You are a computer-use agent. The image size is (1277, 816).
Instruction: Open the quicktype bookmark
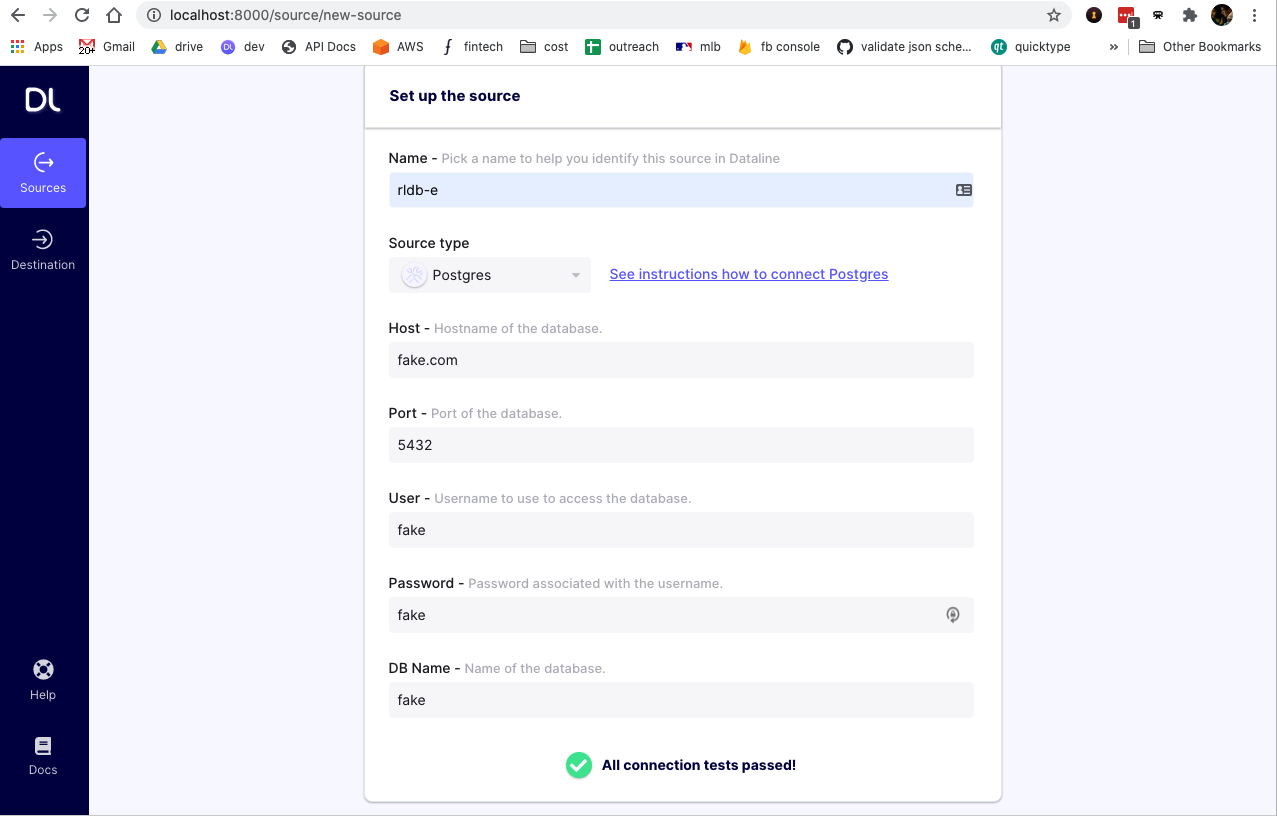tap(1030, 46)
